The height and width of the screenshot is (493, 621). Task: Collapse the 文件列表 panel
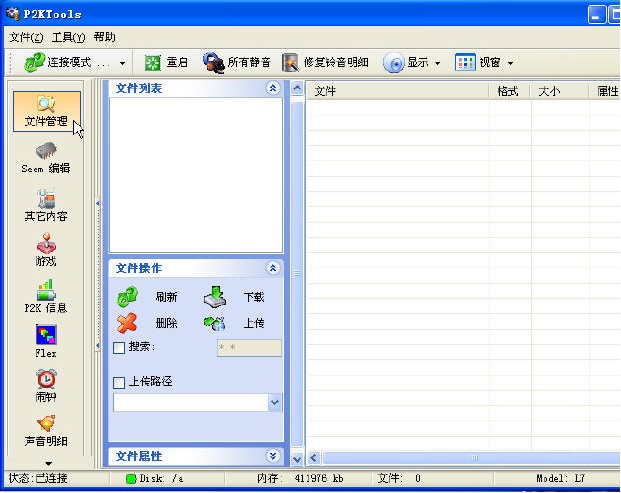272,88
